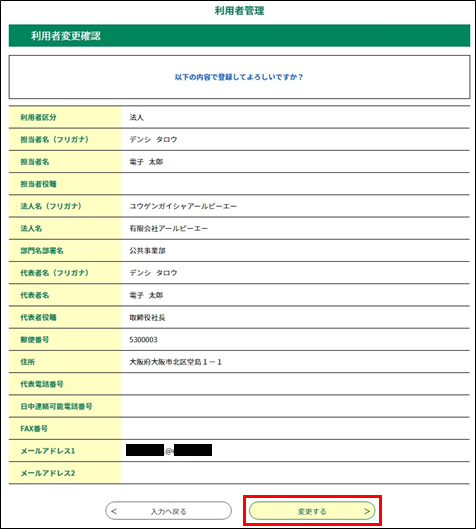The height and width of the screenshot is (529, 476).
Task: Select the メールアドレス2 label
Action: tap(48, 473)
